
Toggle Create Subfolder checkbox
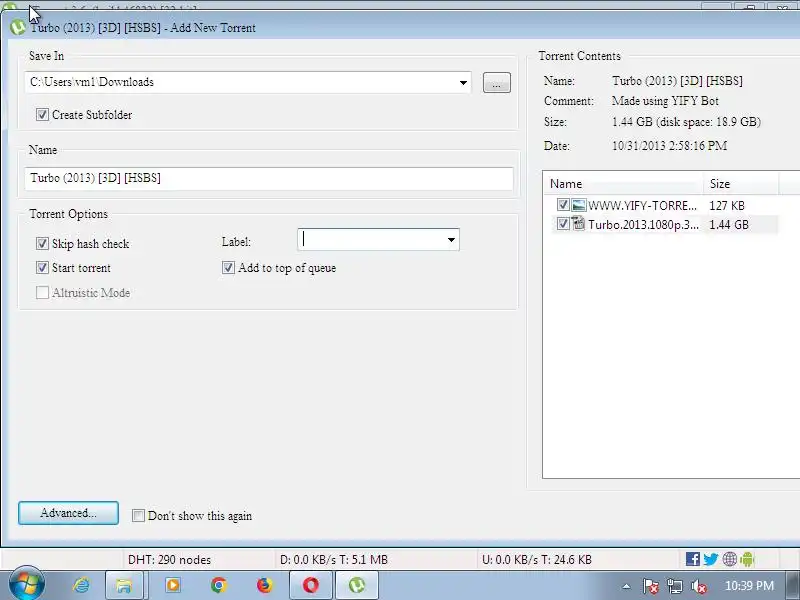42,114
